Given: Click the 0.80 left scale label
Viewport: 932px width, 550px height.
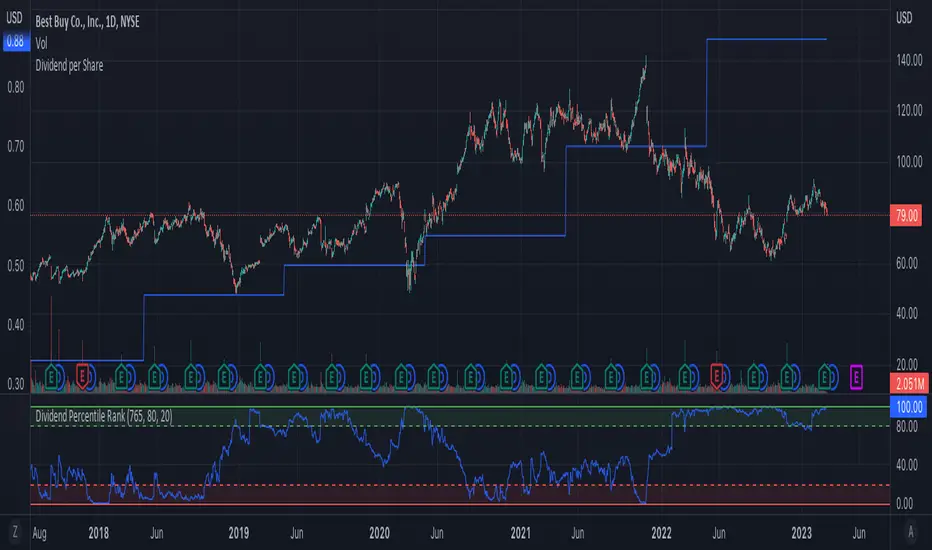Looking at the screenshot, I should [16, 87].
